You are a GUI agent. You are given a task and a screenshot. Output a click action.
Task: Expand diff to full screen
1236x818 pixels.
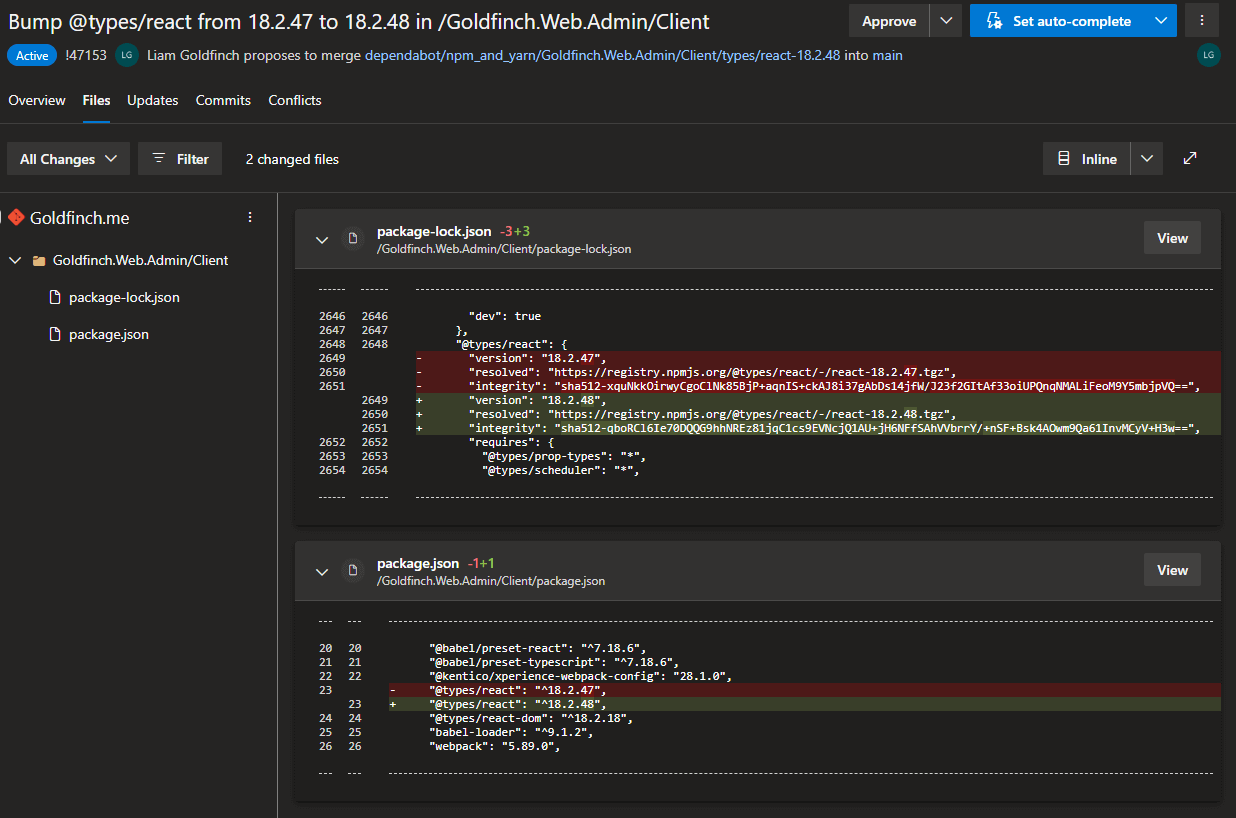(x=1190, y=158)
